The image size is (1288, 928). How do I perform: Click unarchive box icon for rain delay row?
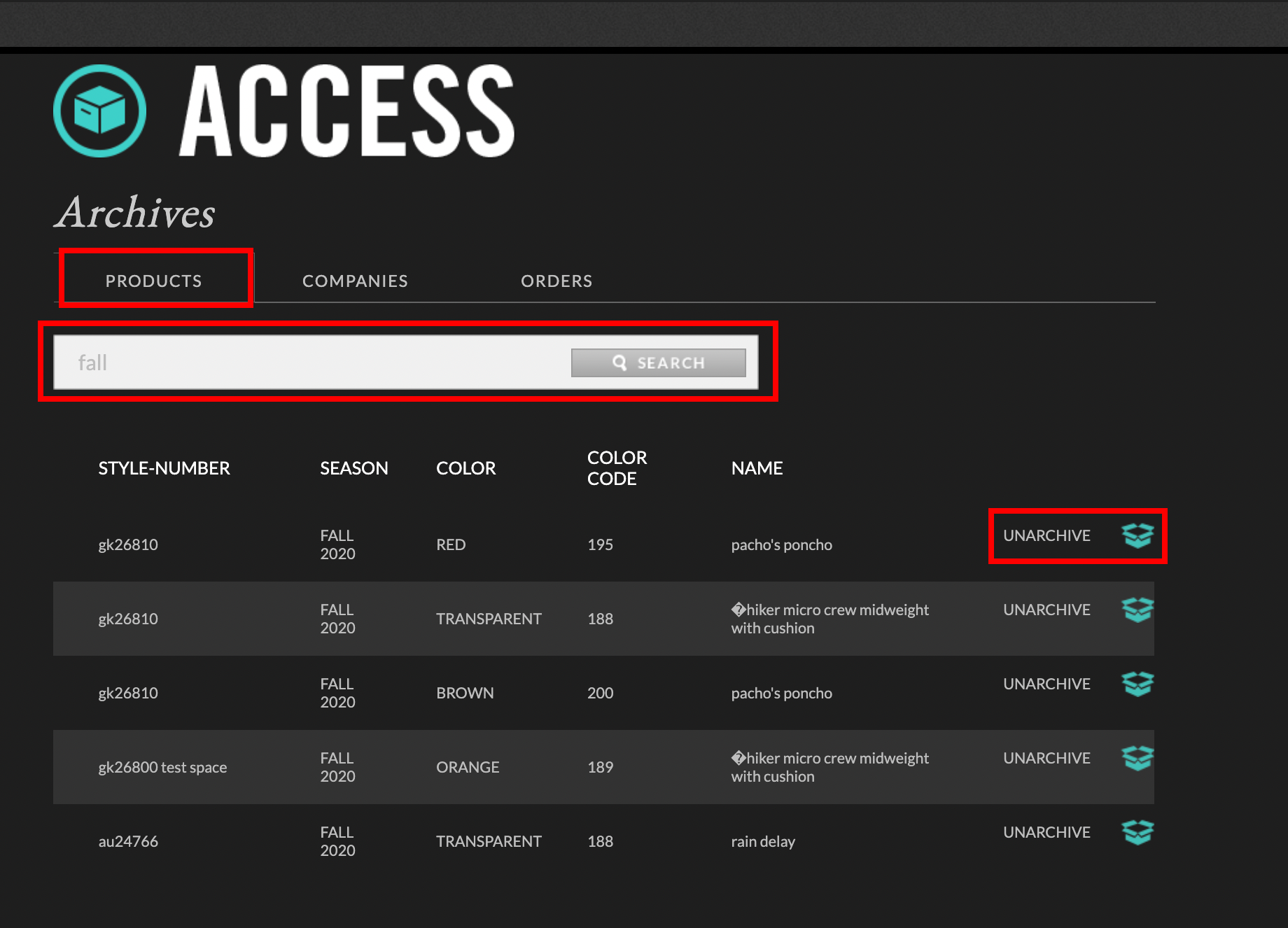point(1137,832)
